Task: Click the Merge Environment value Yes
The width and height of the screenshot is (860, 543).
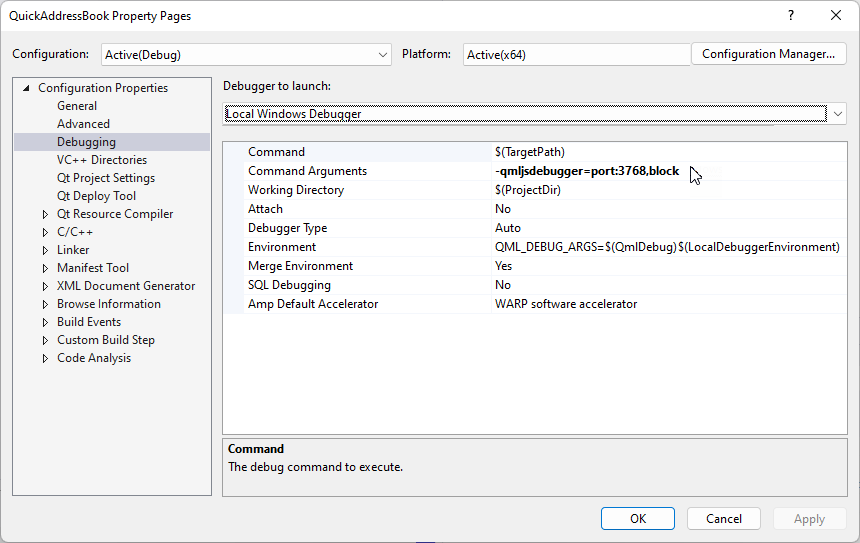Action: click(503, 266)
